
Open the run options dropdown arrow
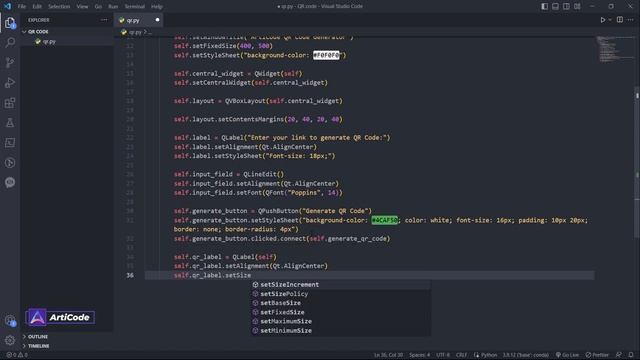(x=610, y=20)
